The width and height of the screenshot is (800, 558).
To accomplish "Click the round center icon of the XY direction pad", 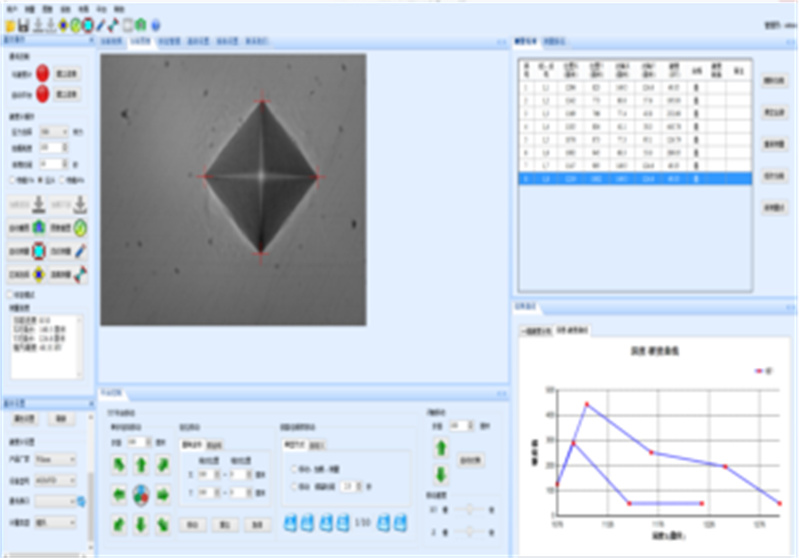I will tap(141, 494).
